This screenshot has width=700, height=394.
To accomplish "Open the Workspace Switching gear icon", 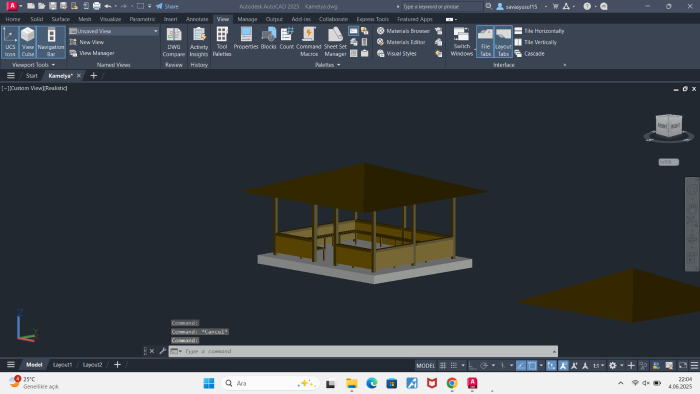I will (612, 365).
